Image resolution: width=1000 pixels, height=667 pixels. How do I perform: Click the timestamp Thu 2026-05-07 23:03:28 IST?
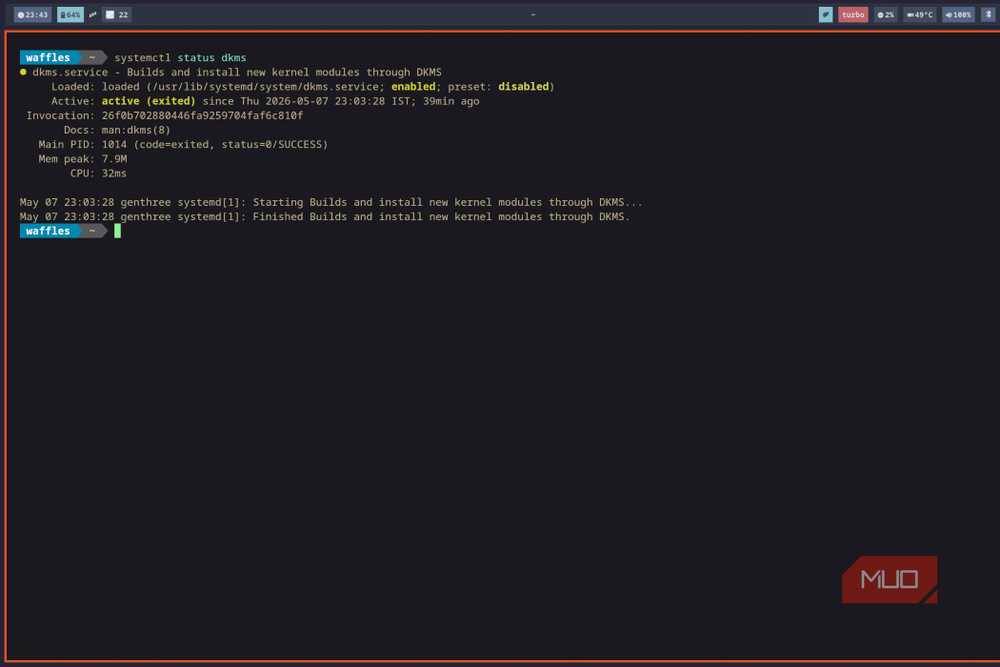click(325, 101)
